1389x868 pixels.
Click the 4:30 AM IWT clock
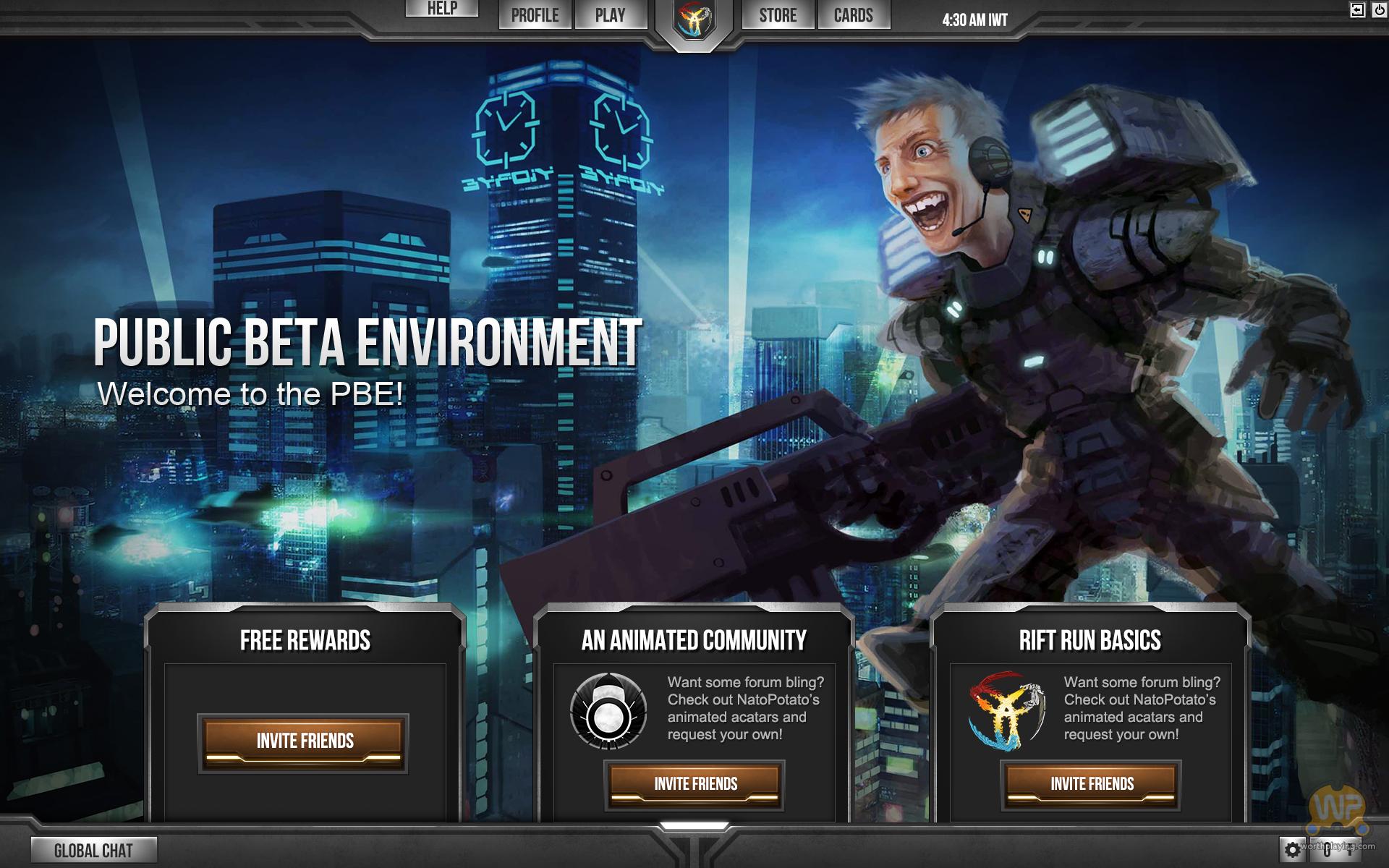click(974, 20)
